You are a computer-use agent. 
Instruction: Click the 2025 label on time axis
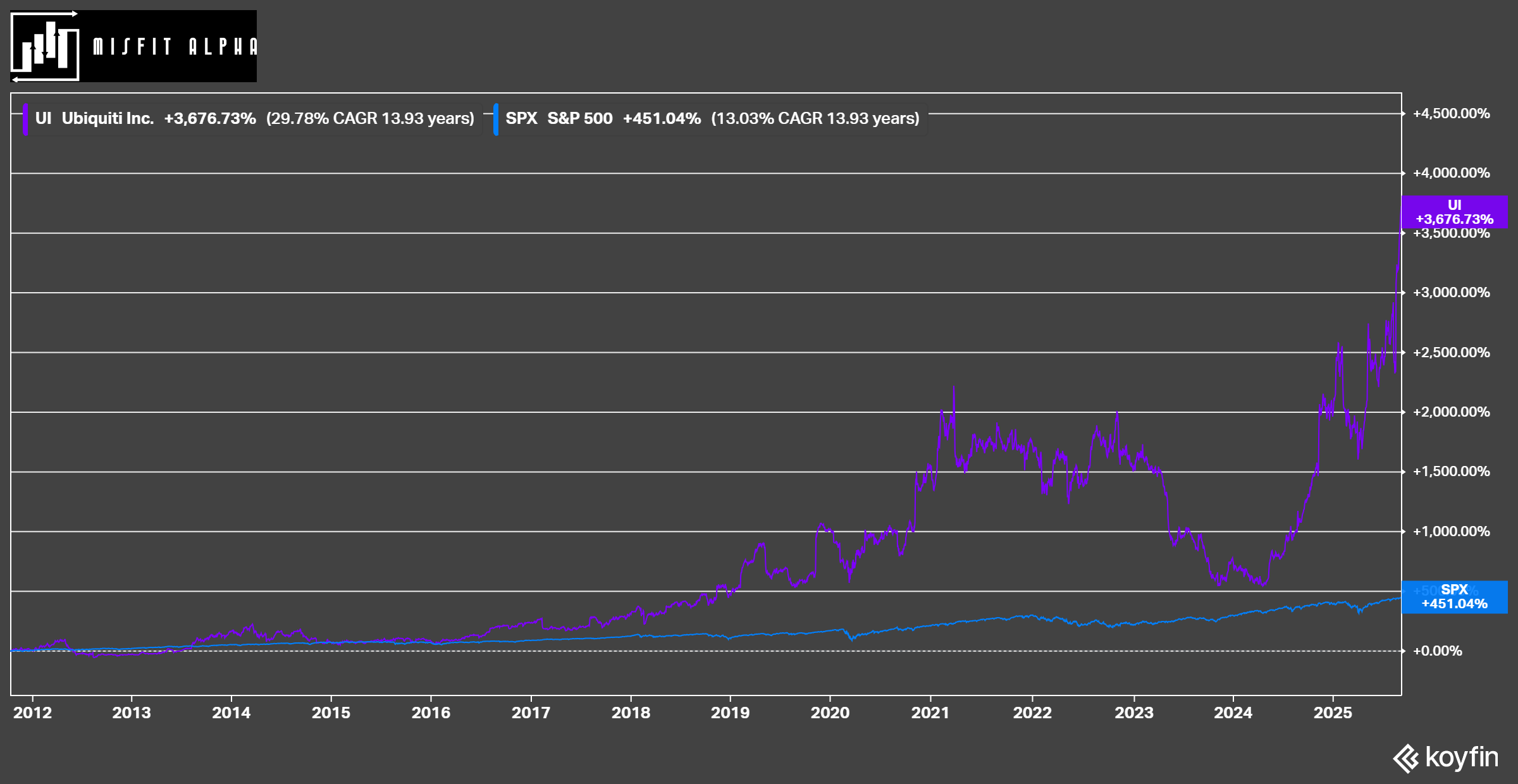pyautogui.click(x=1333, y=713)
